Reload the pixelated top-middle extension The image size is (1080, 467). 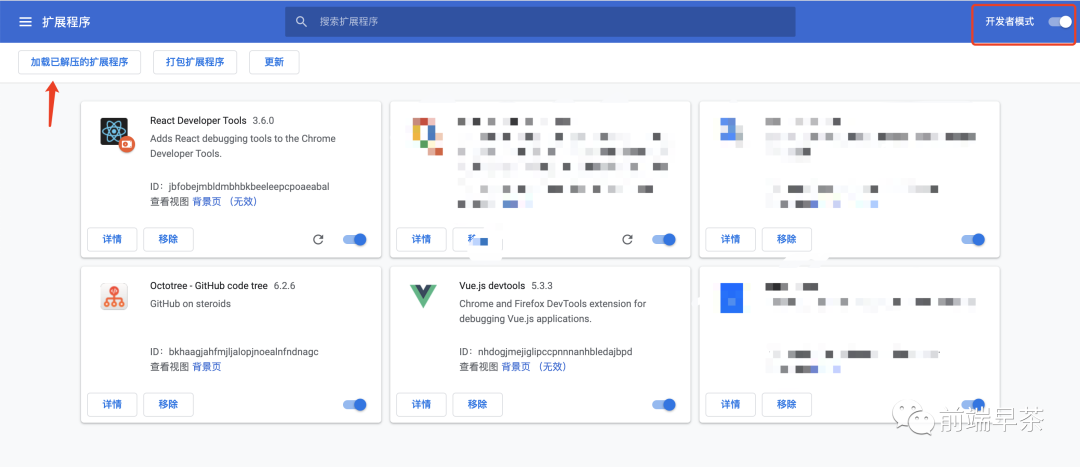coord(627,240)
